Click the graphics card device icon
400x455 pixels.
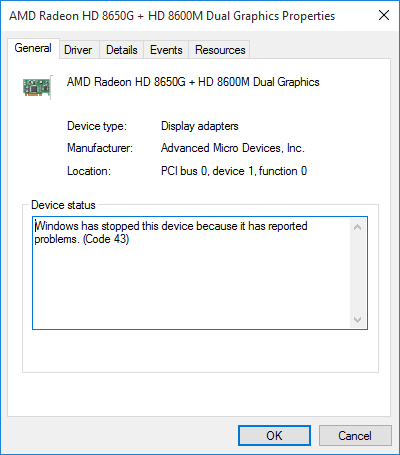click(x=37, y=87)
